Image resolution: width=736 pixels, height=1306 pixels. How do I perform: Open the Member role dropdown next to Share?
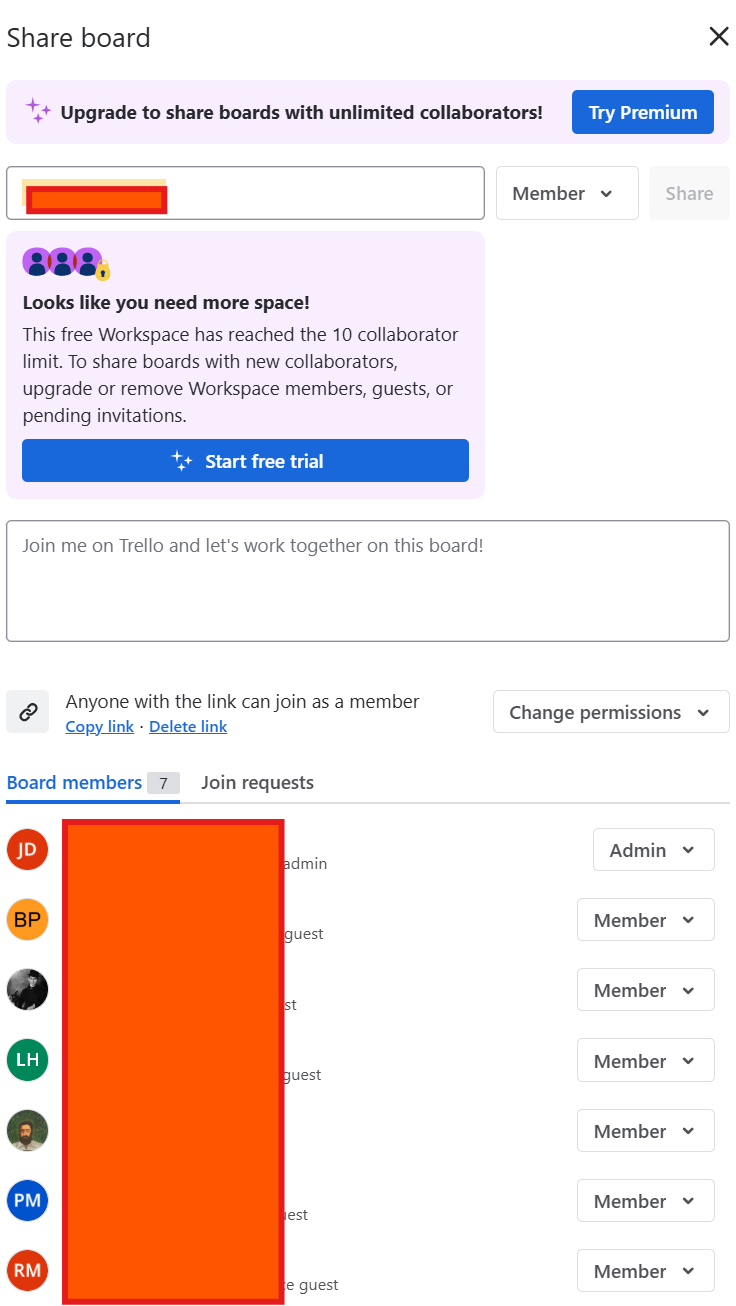[x=567, y=192]
